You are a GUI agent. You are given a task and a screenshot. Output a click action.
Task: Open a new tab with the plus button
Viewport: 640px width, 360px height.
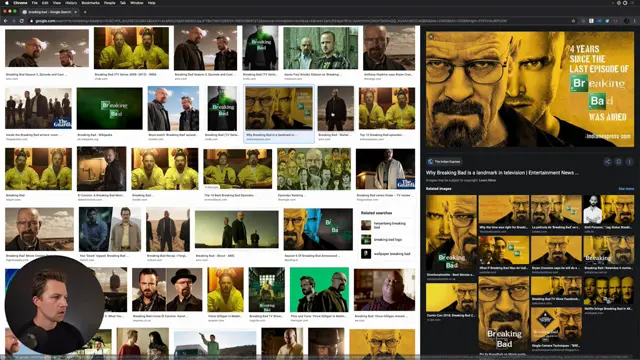85,12
